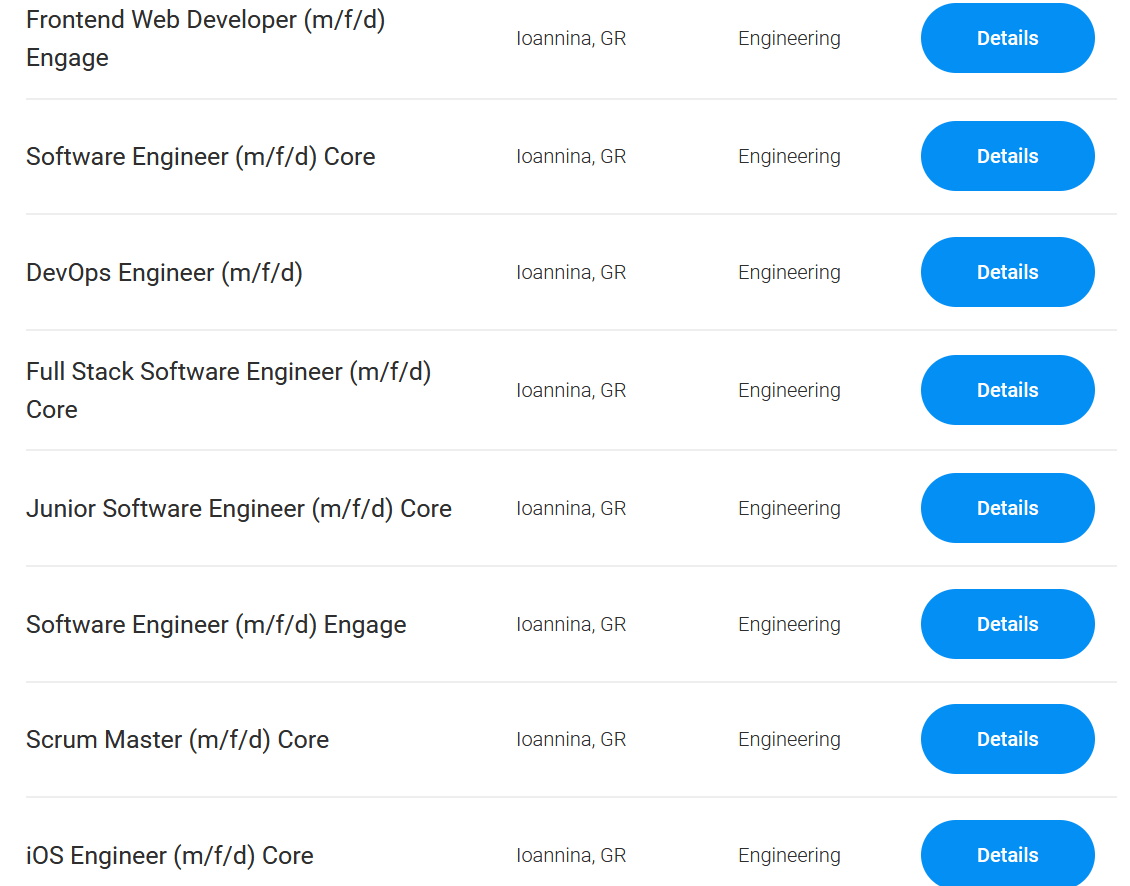Screen dimensions: 1130x886
Task: Click Ioannina, GR location in DevOps row
Action: click(x=571, y=273)
